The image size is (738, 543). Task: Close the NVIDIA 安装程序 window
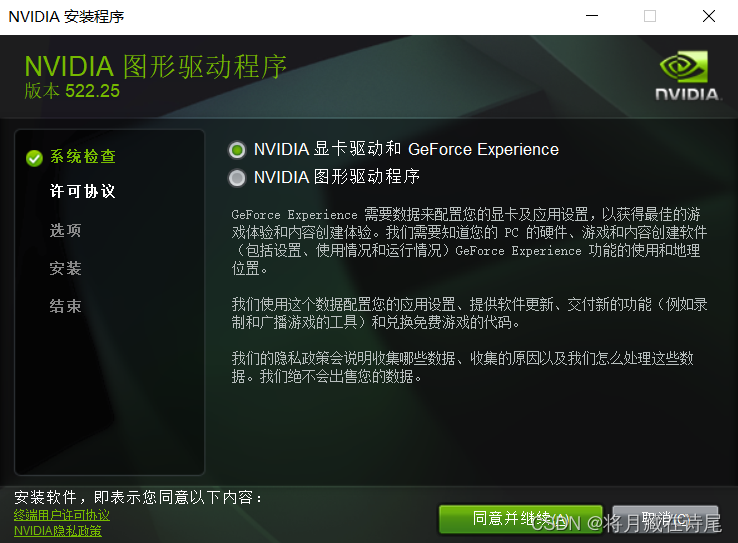coord(708,16)
